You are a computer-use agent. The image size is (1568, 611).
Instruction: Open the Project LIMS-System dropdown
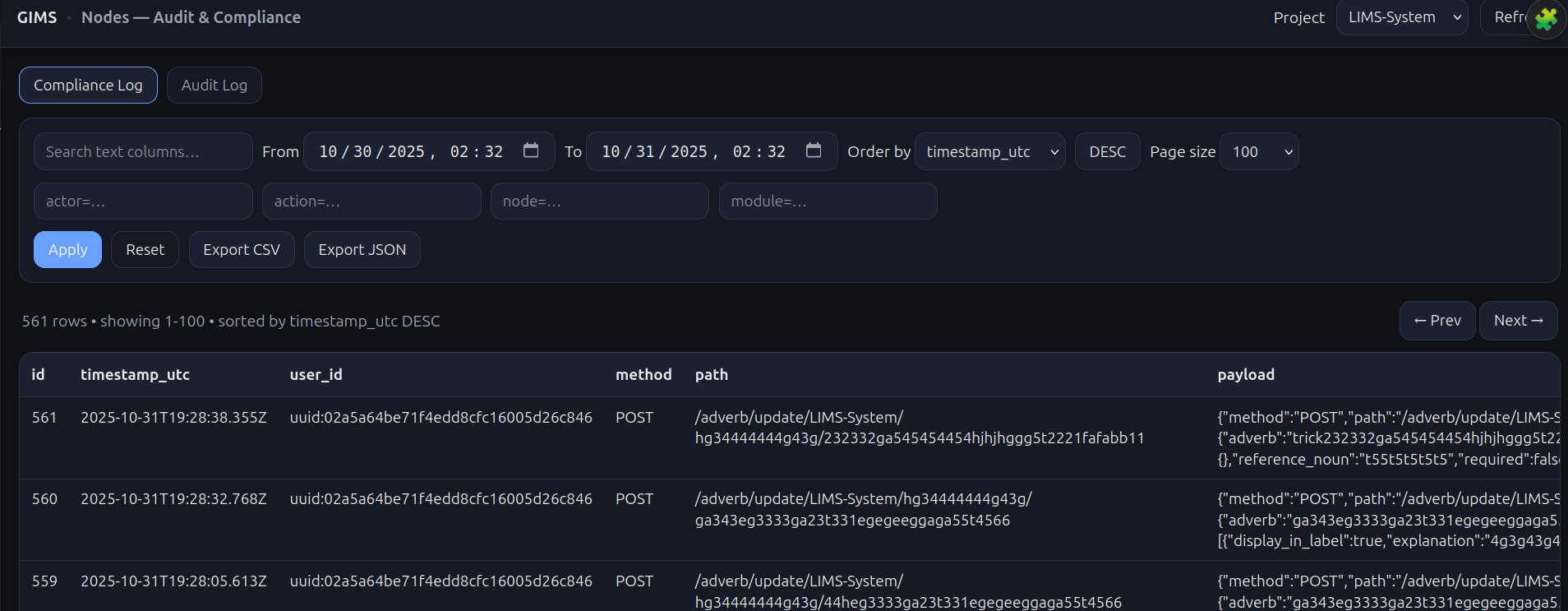tap(1402, 17)
